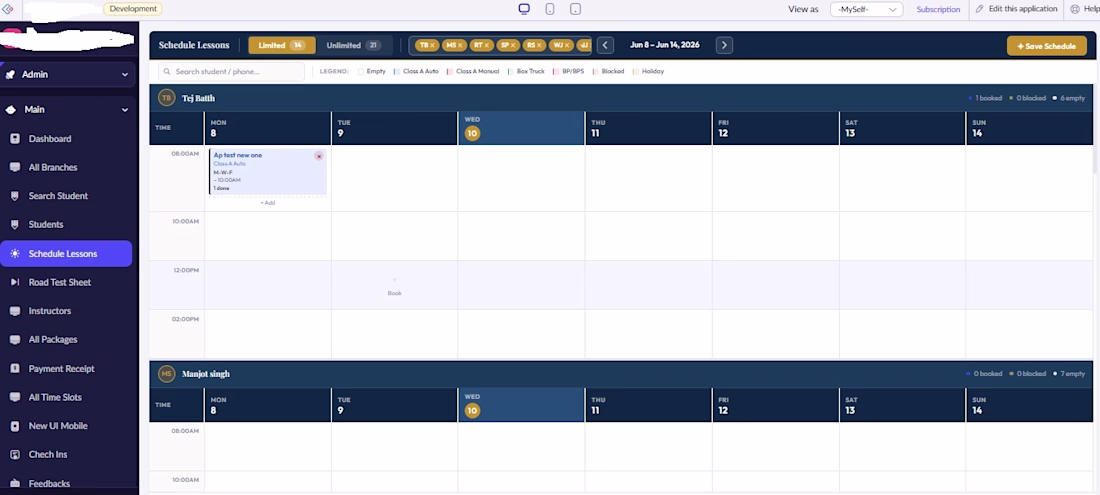This screenshot has width=1100, height=495.
Task: Select the Unlimited 21 tab
Action: point(353,45)
